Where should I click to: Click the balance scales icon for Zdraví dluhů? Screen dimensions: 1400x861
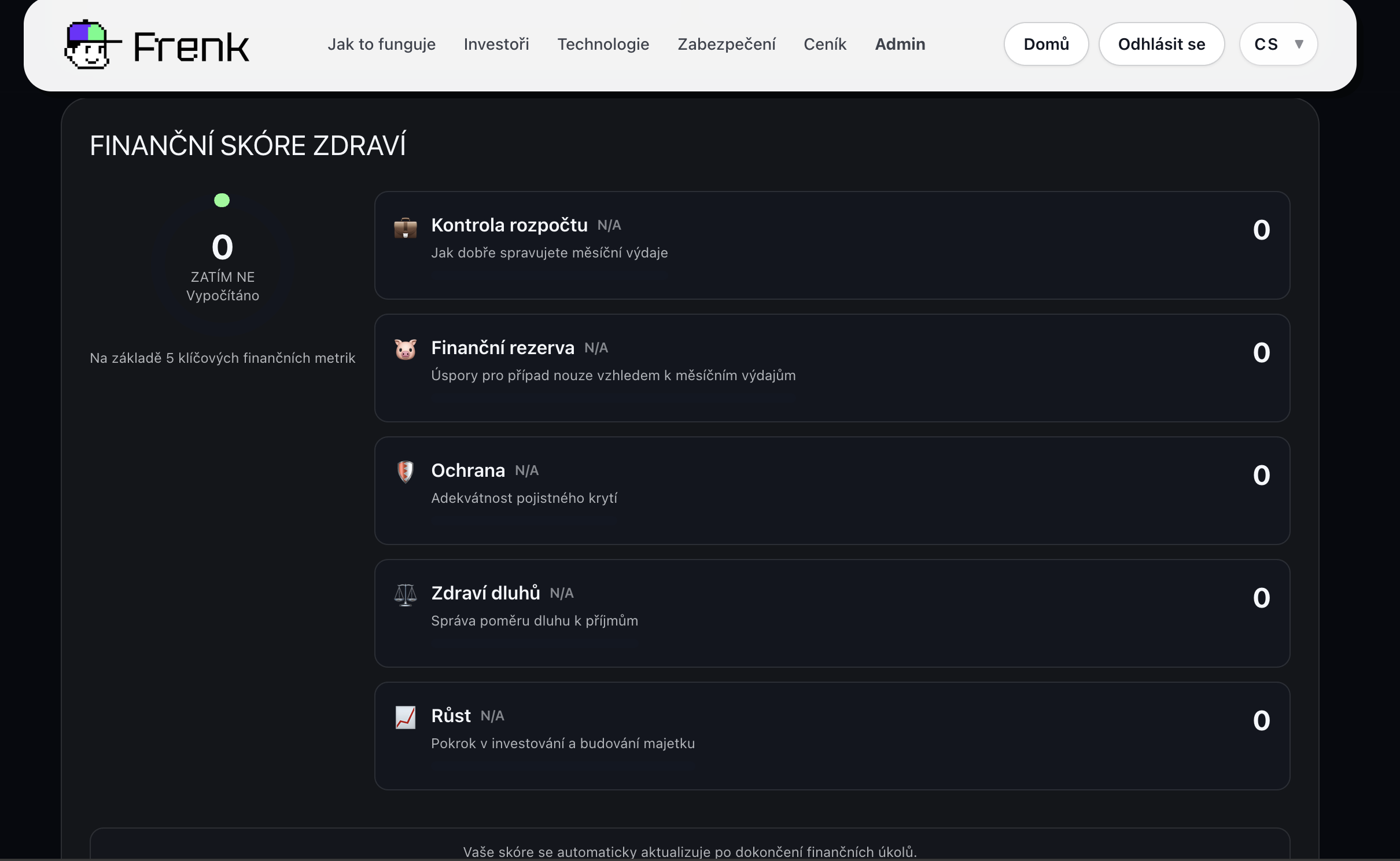click(405, 594)
